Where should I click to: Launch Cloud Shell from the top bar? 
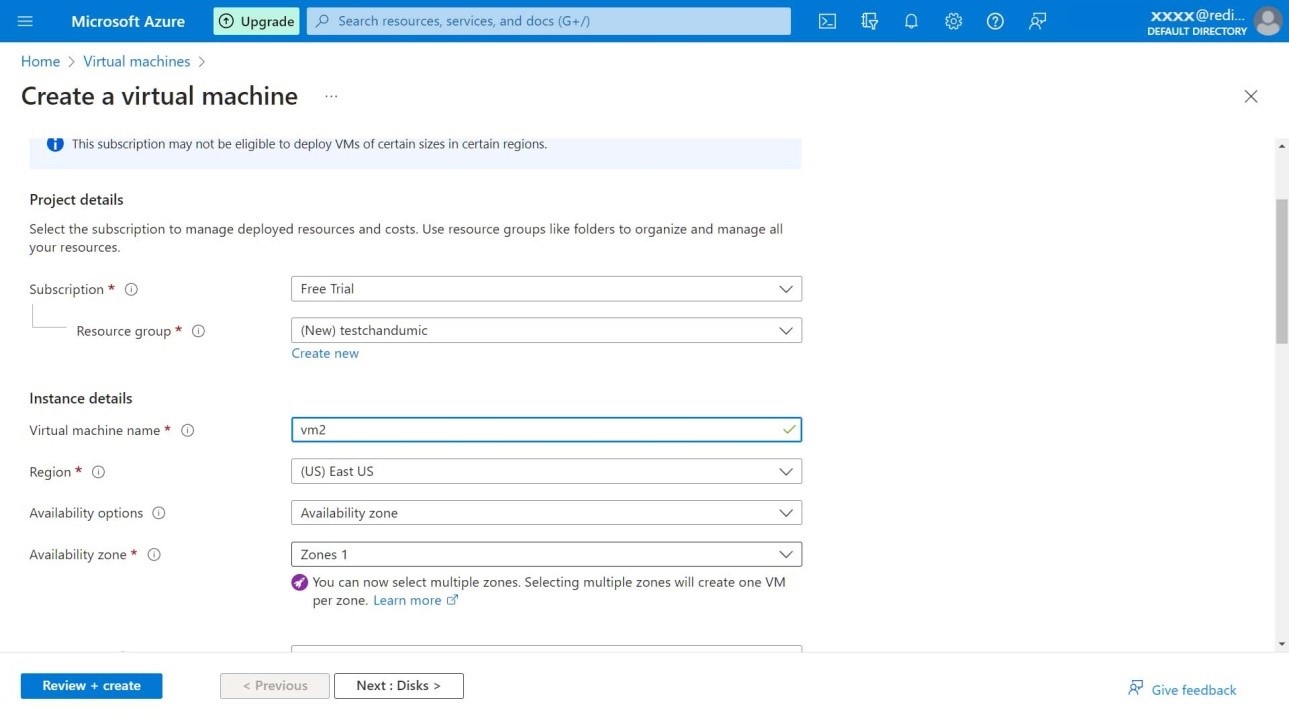pyautogui.click(x=827, y=21)
